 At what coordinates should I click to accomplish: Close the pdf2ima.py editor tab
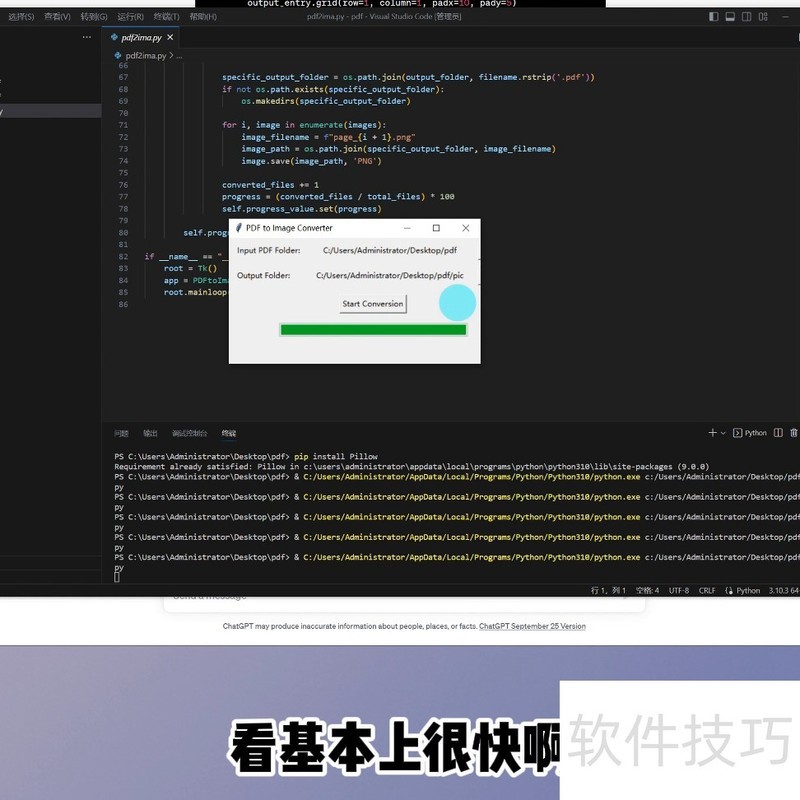point(171,37)
